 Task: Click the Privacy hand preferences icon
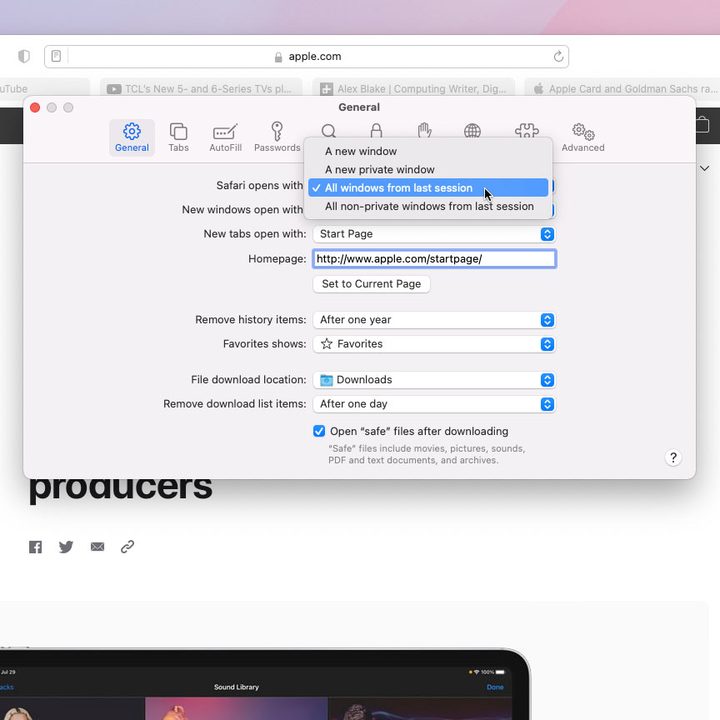tap(424, 130)
